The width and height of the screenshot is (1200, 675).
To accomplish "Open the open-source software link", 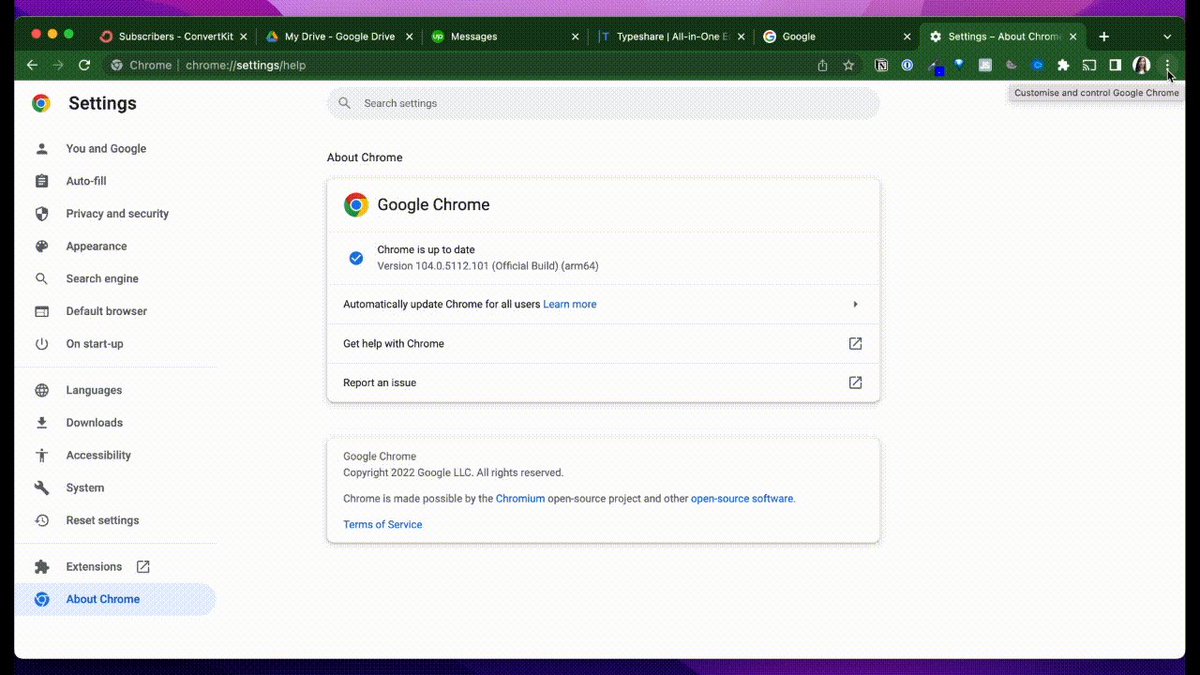I will [742, 498].
